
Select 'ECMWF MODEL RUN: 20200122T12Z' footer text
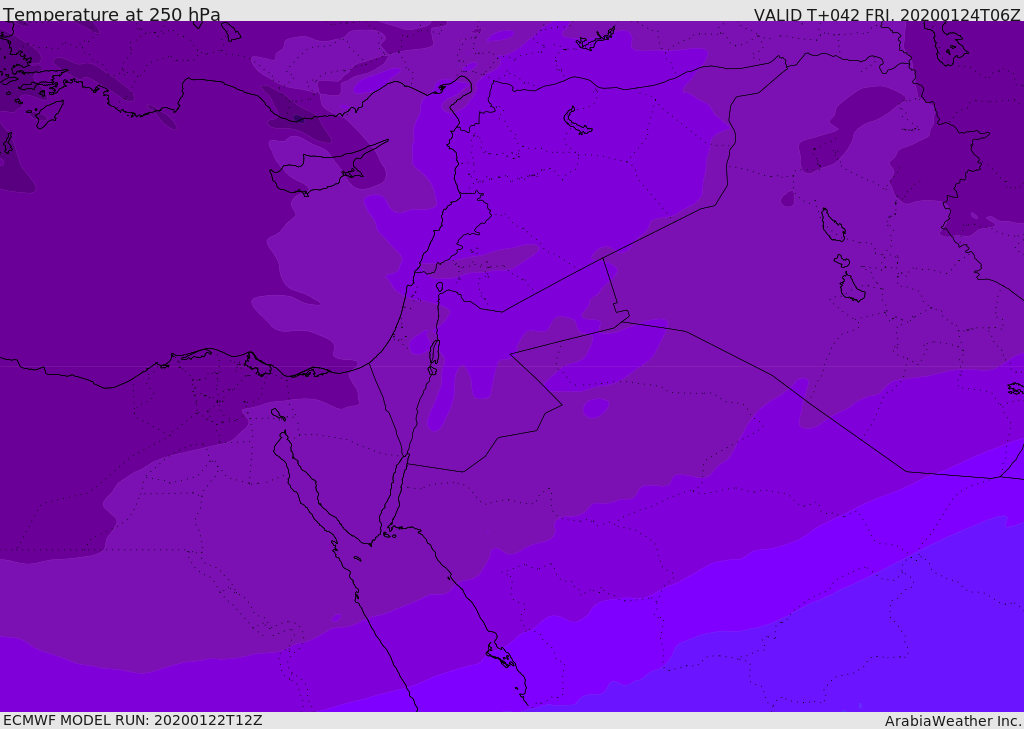coord(133,720)
